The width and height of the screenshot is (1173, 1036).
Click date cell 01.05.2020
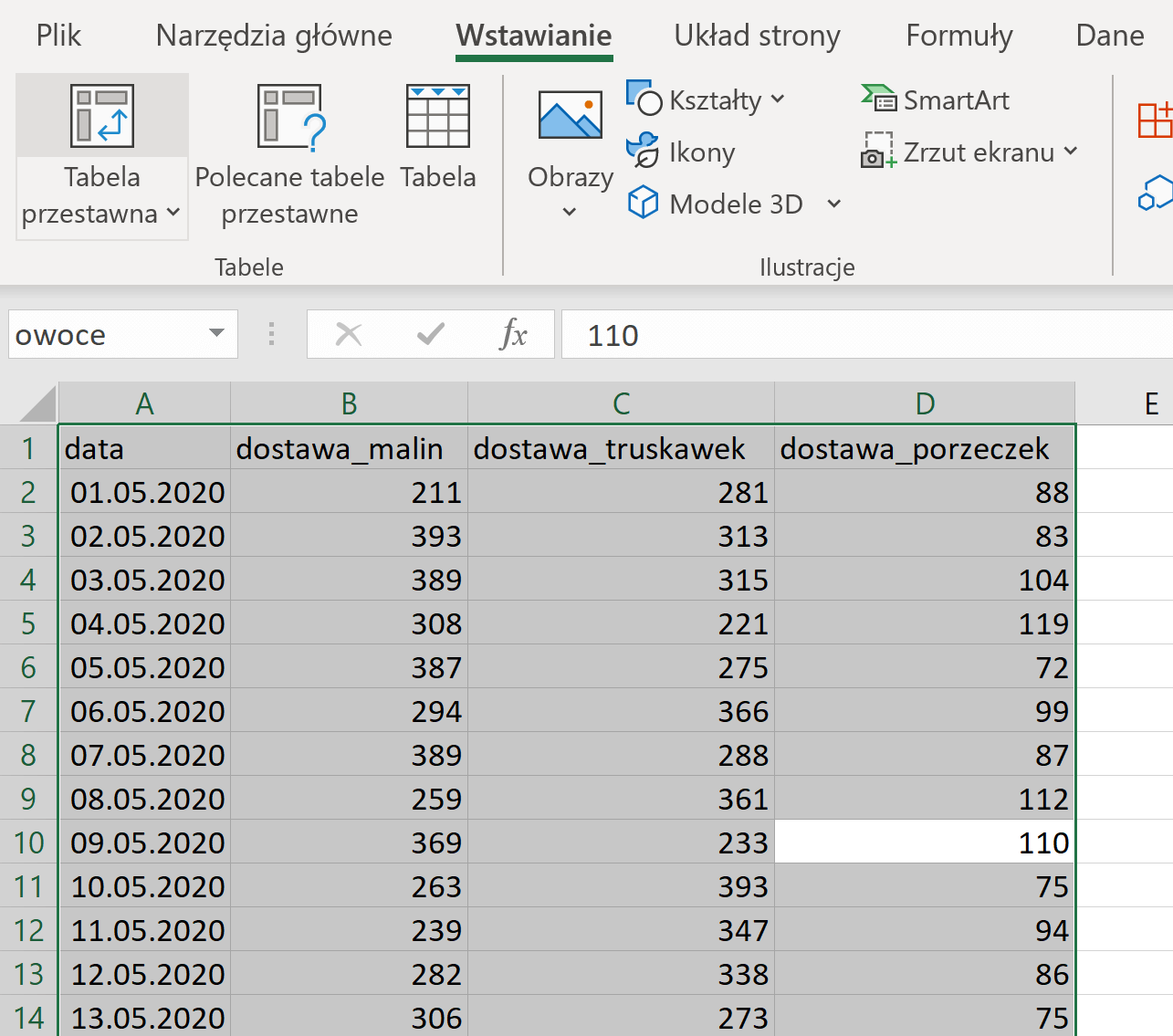point(144,492)
